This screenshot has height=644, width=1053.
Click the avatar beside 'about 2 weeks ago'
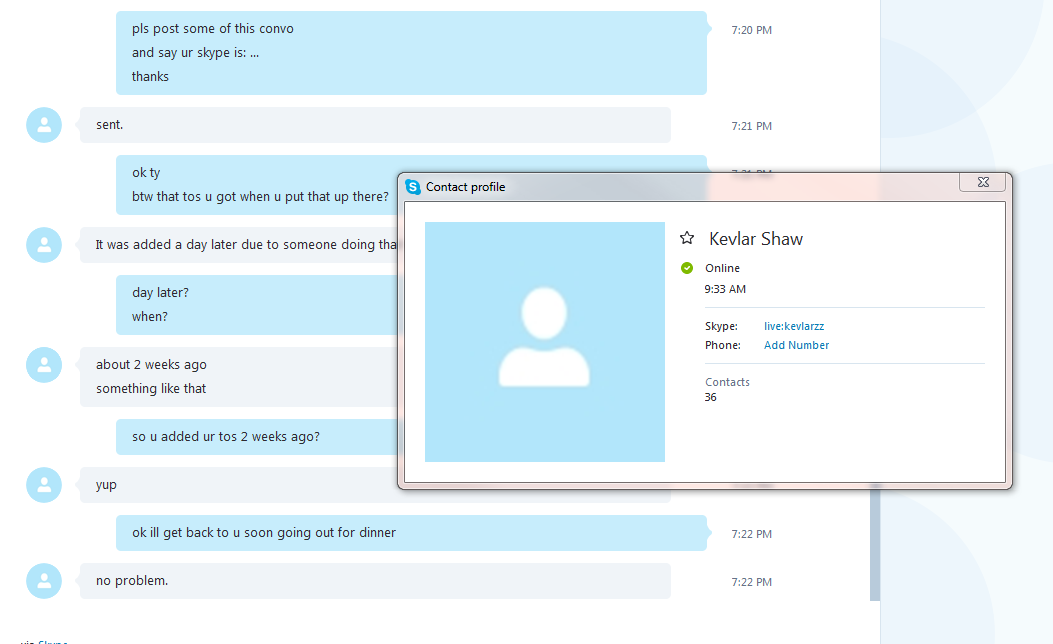coord(44,365)
